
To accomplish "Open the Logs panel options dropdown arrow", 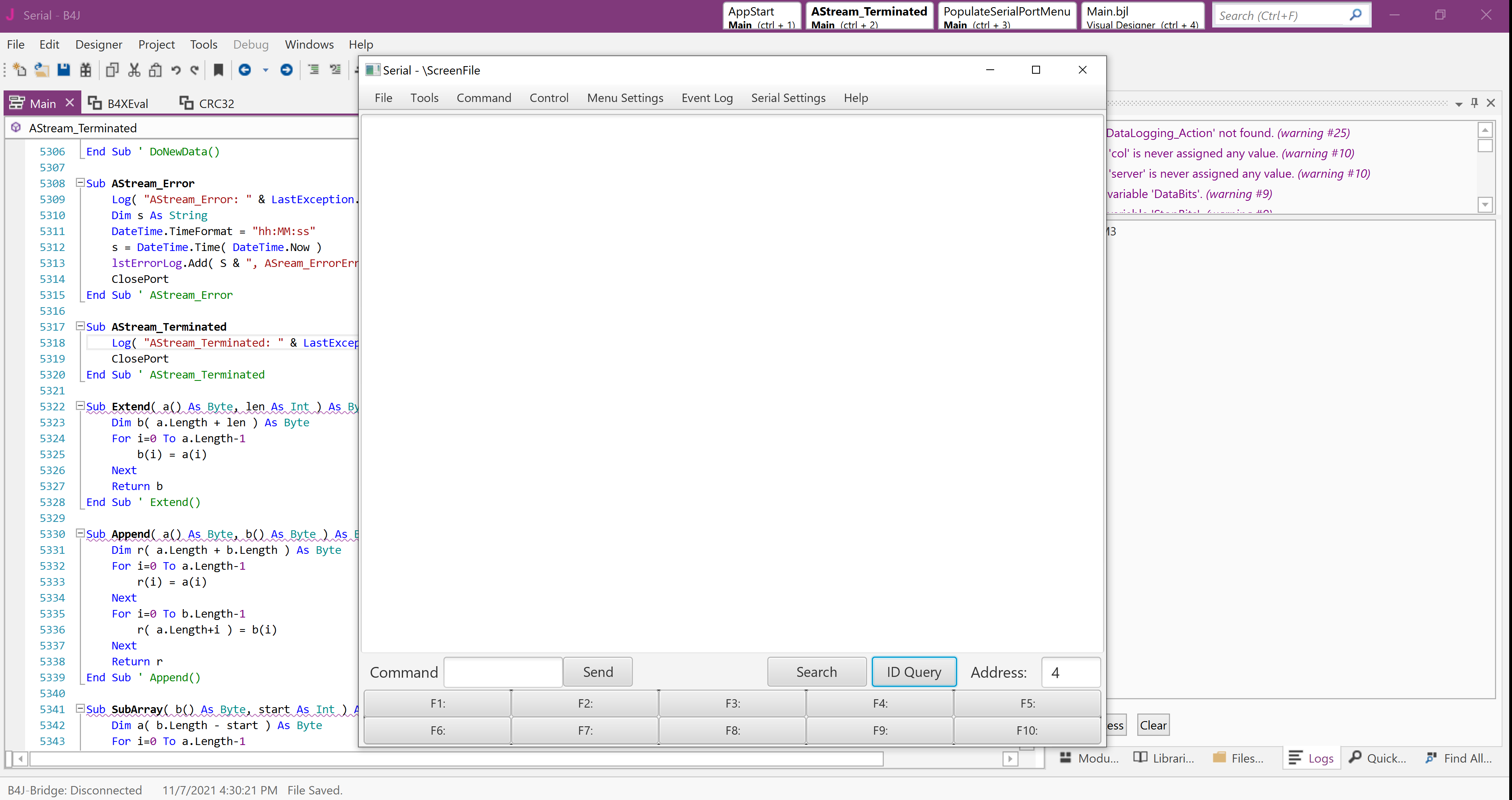I will pos(1459,104).
